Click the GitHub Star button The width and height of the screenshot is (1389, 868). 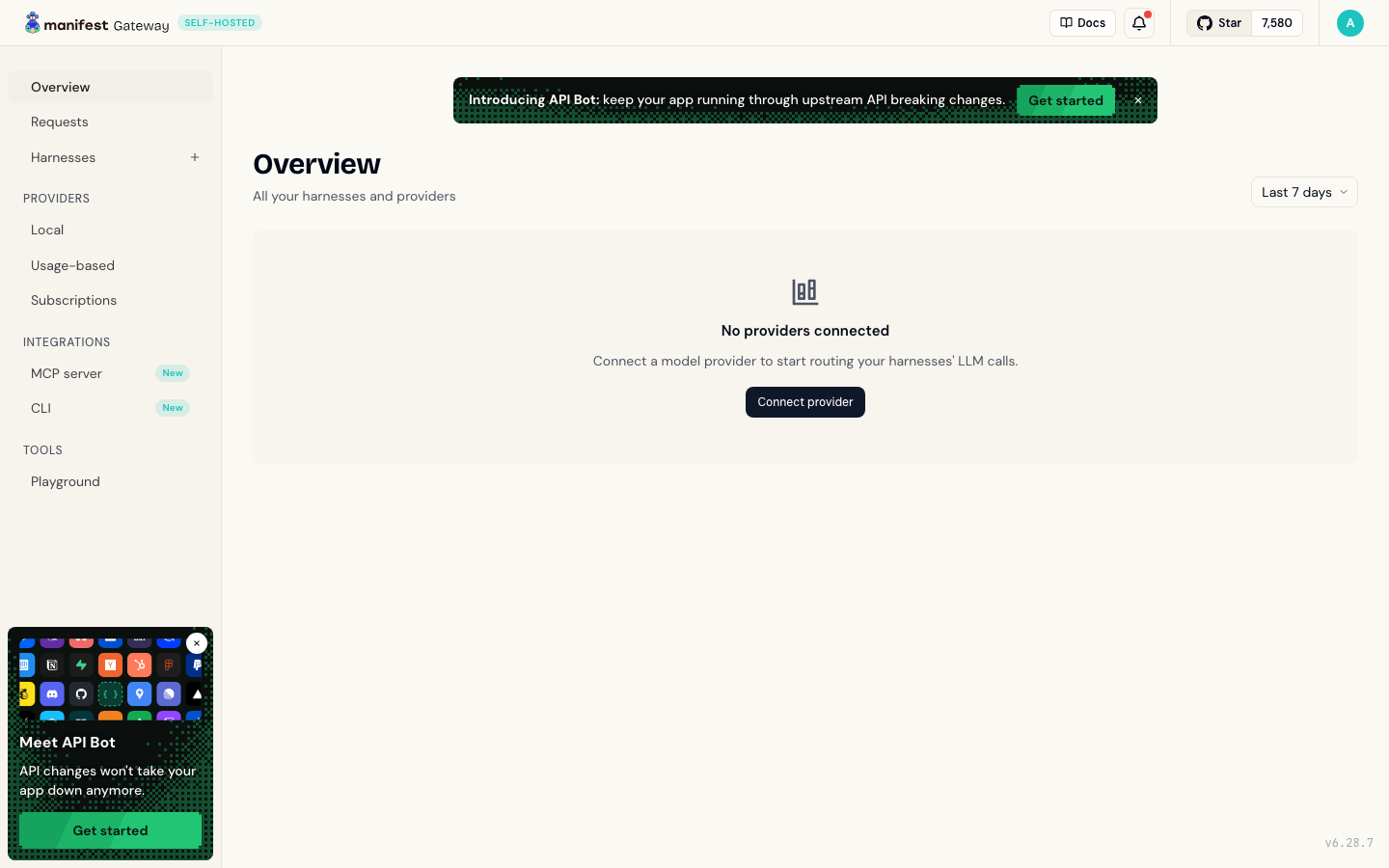click(1220, 23)
